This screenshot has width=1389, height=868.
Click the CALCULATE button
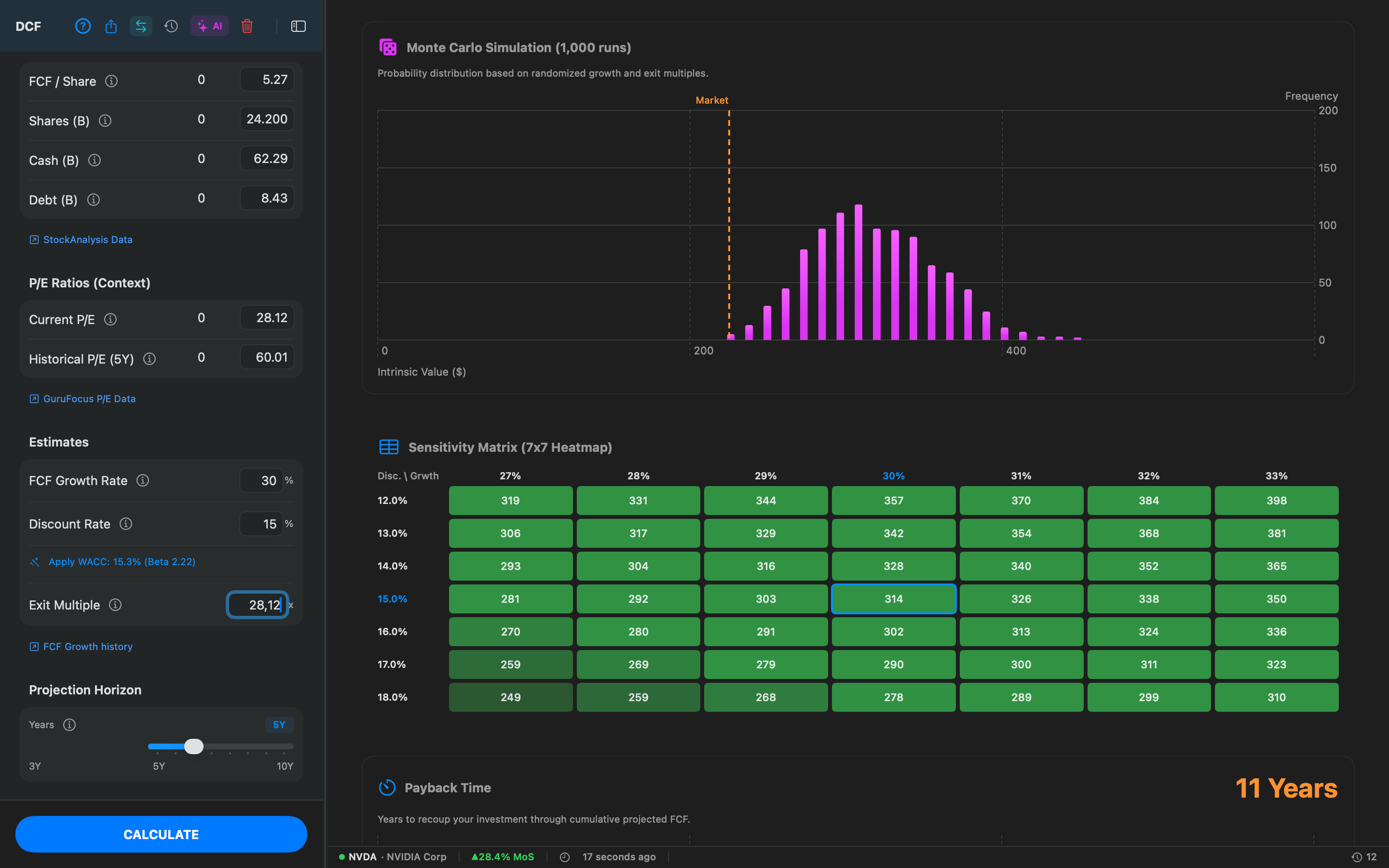click(161, 834)
